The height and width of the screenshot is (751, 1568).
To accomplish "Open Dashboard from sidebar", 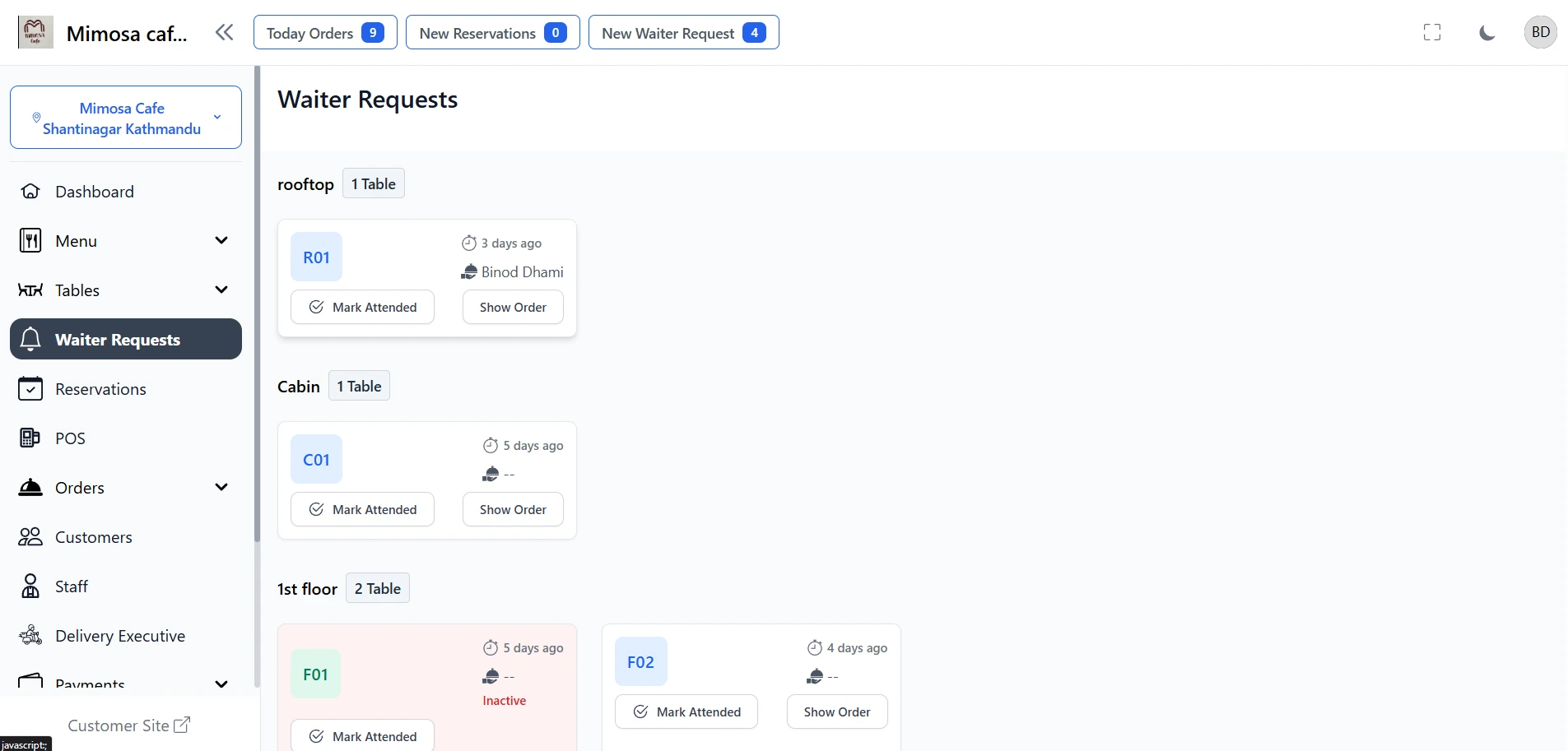I will pos(94,192).
